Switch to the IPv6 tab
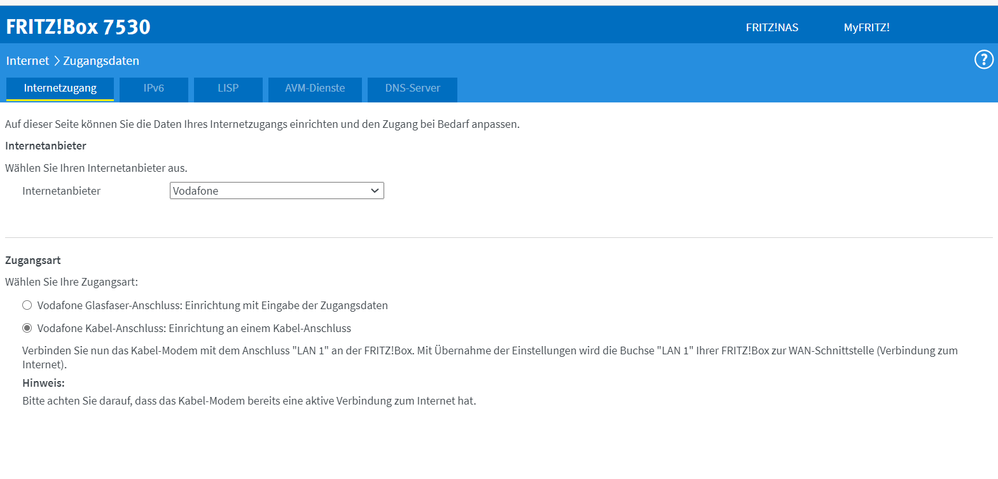 pyautogui.click(x=153, y=88)
